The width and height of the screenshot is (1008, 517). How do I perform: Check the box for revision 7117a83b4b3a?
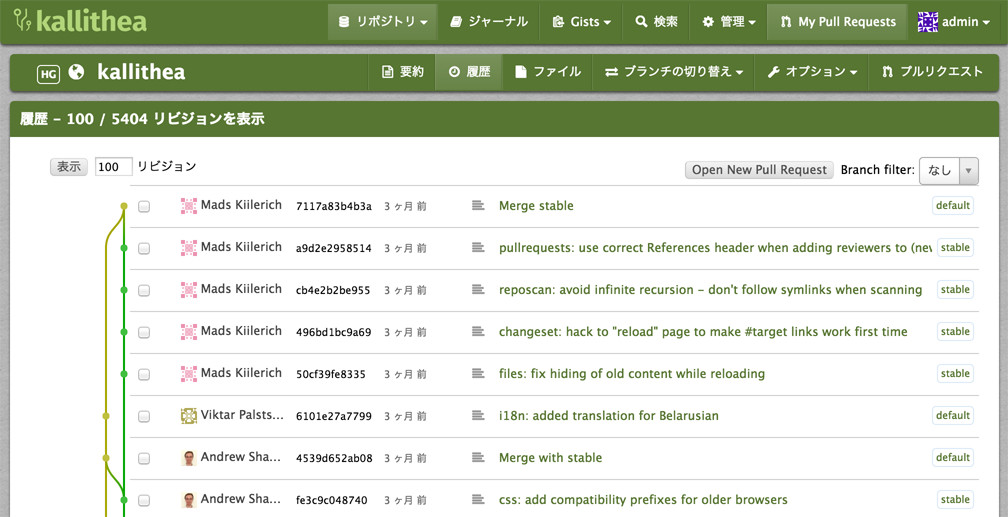144,206
